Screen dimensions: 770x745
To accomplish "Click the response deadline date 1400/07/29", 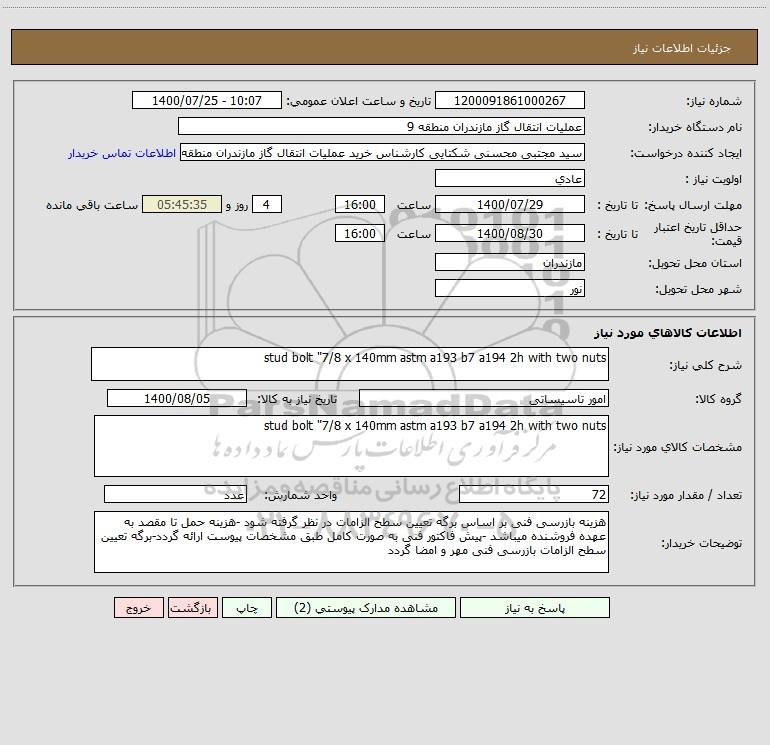I will pyautogui.click(x=510, y=204).
